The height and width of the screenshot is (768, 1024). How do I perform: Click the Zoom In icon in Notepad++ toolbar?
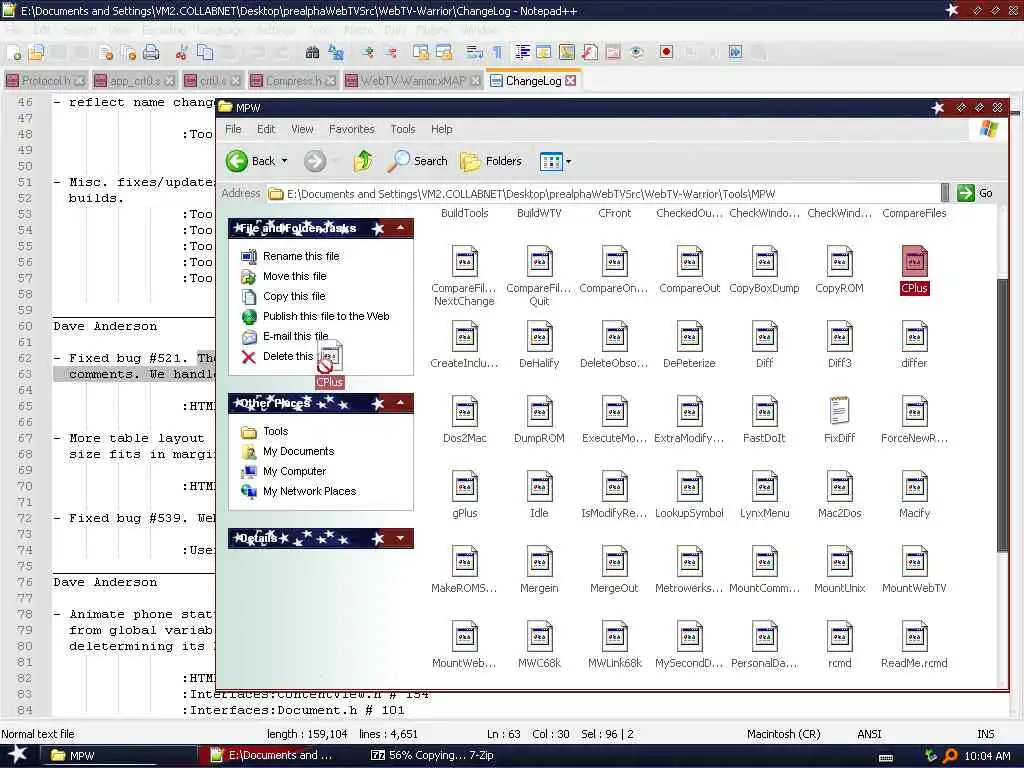[367, 52]
